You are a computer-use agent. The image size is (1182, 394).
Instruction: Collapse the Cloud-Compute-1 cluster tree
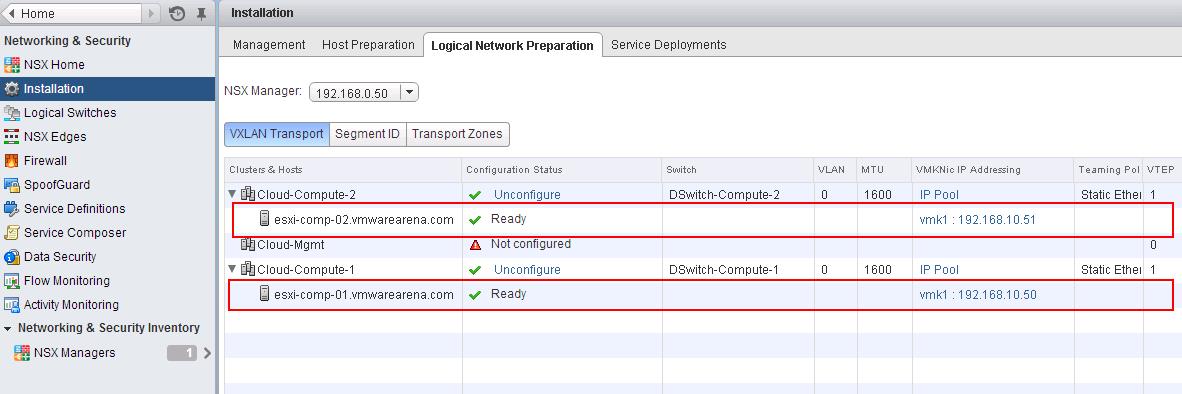[x=232, y=269]
